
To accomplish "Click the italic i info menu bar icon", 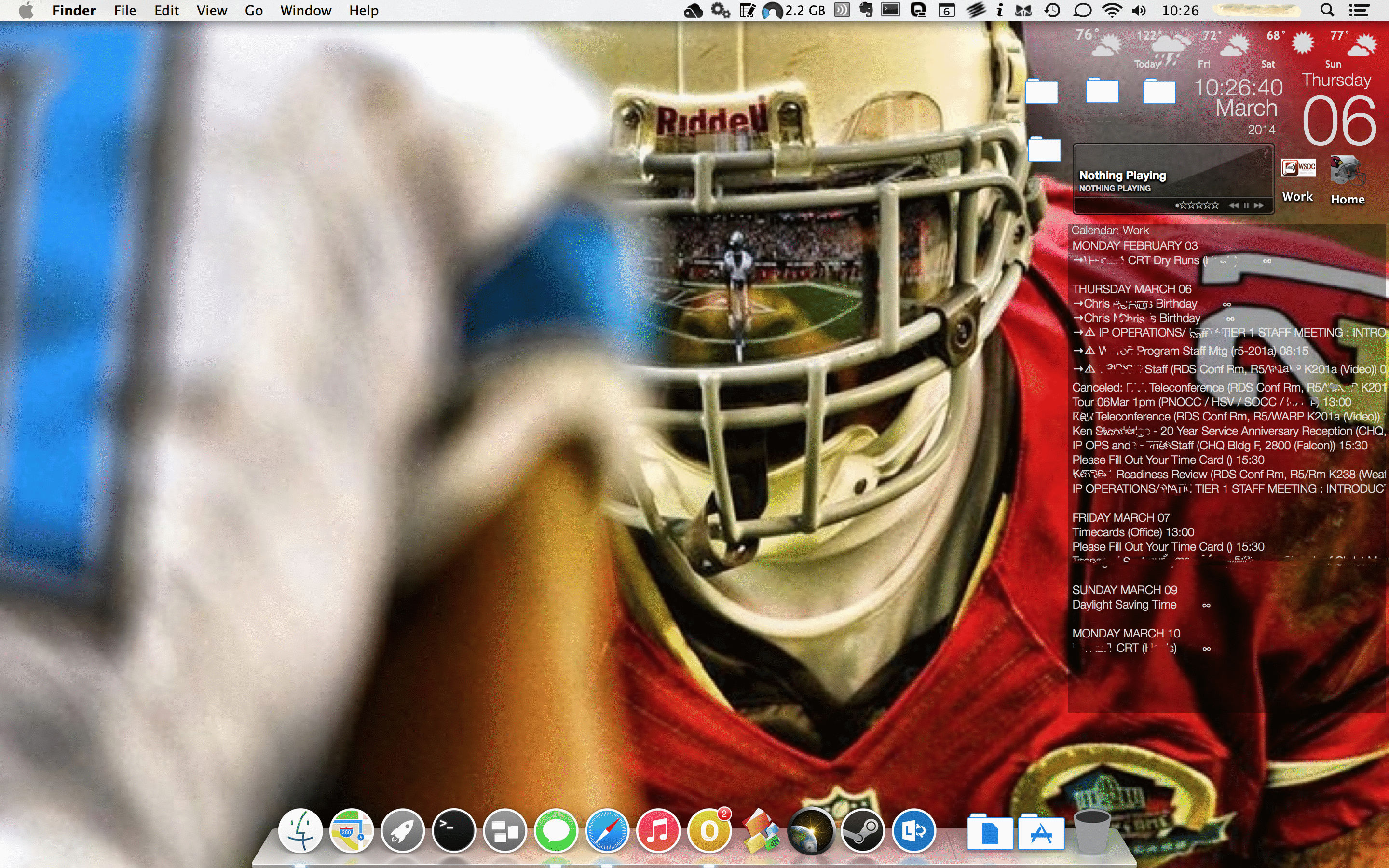I will click(999, 10).
